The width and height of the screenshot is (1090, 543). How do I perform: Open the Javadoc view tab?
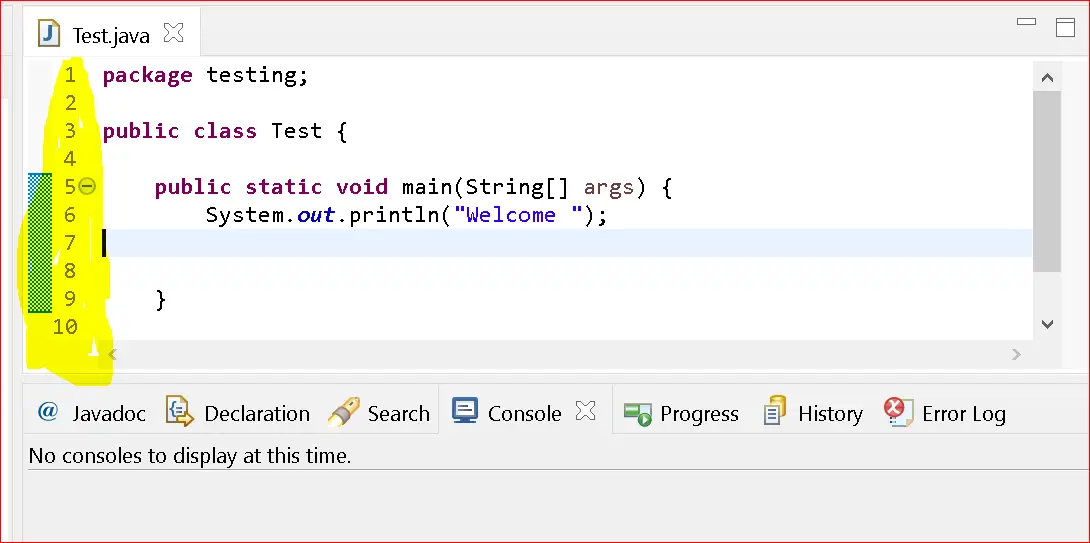tap(91, 413)
